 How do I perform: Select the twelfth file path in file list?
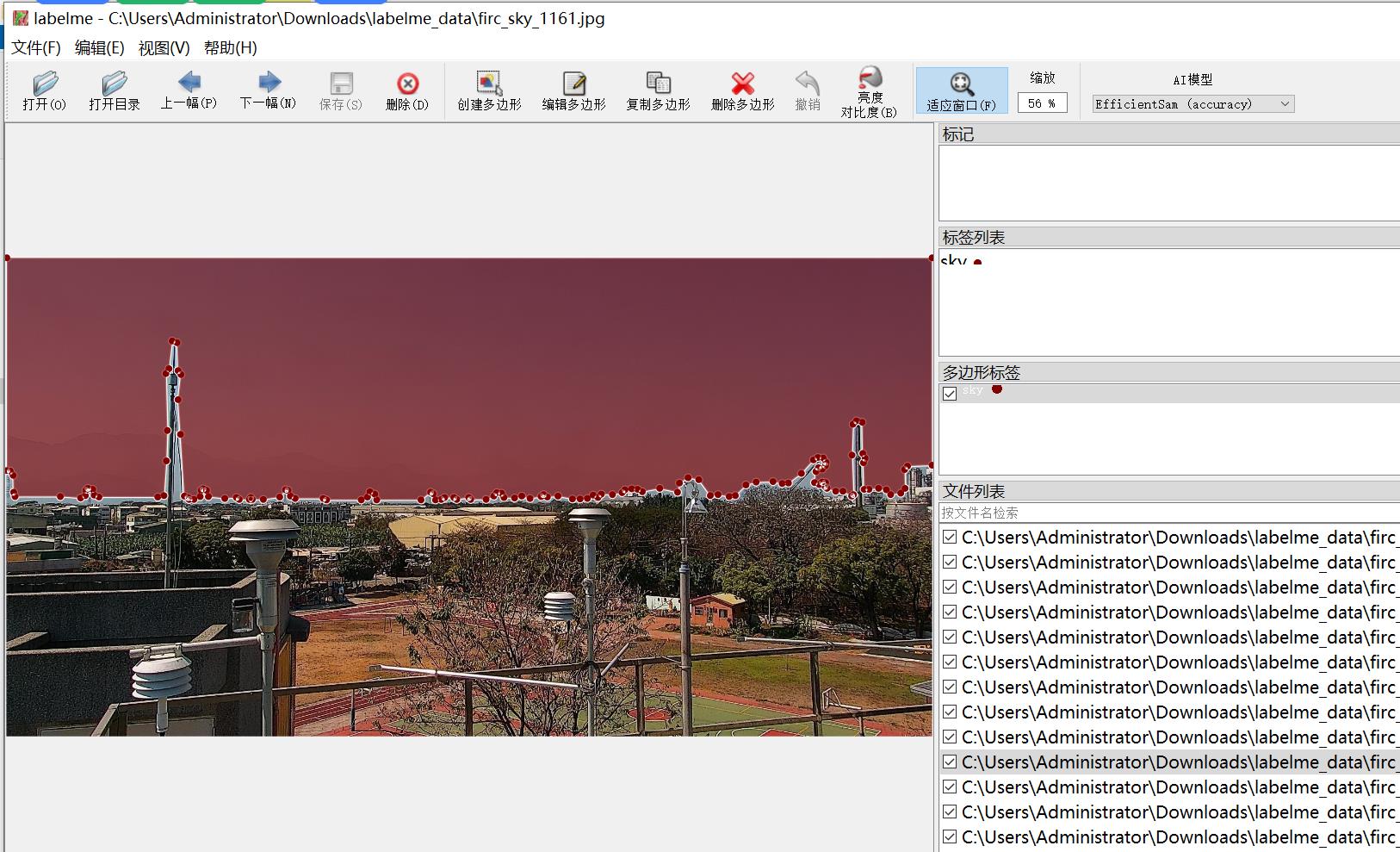tap(1180, 812)
